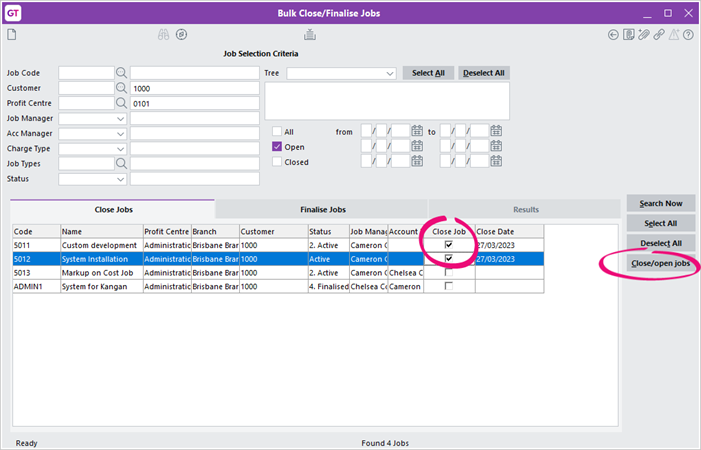Click the circular refresh icon in toolbar

point(181,35)
